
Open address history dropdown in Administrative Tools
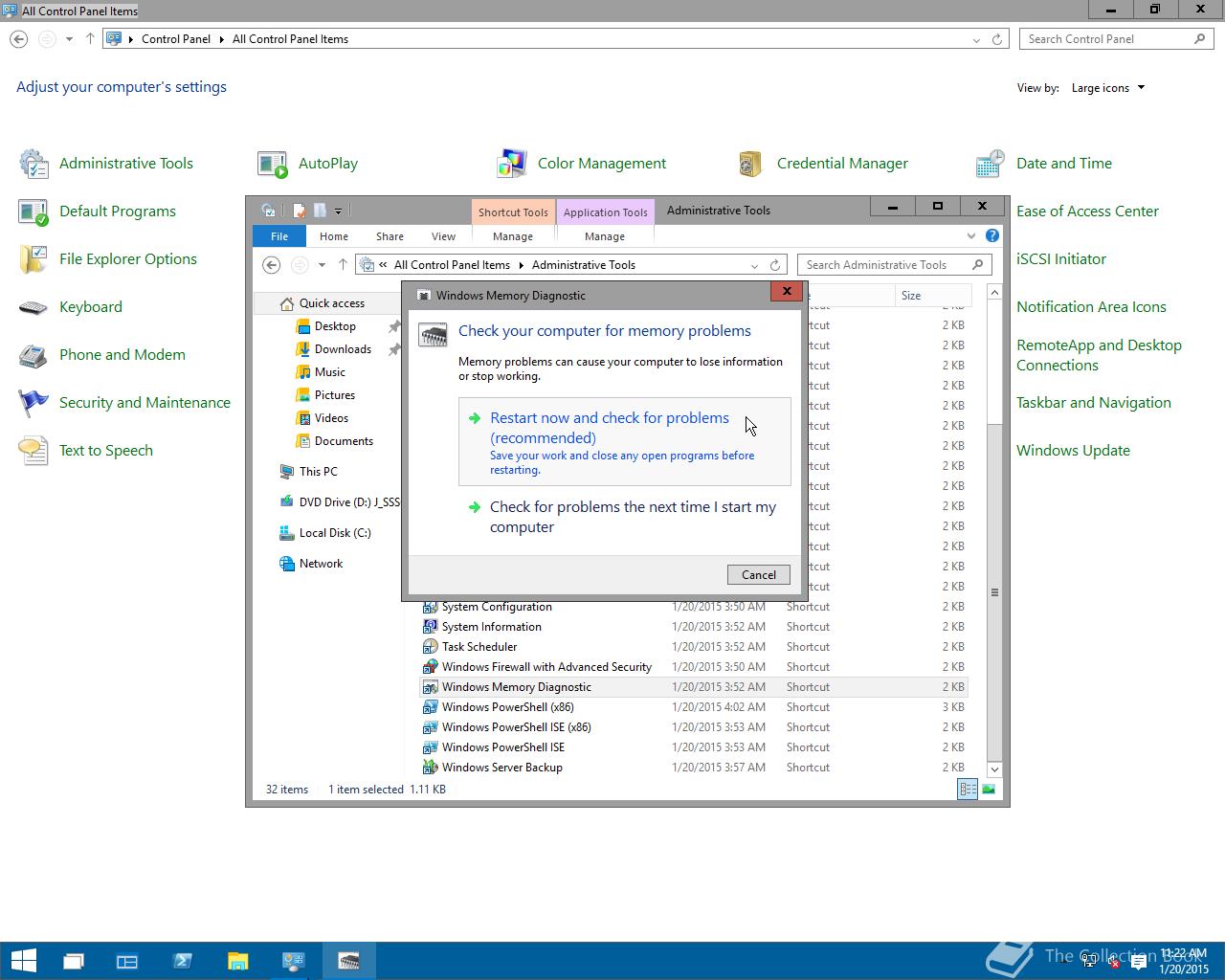pos(754,265)
